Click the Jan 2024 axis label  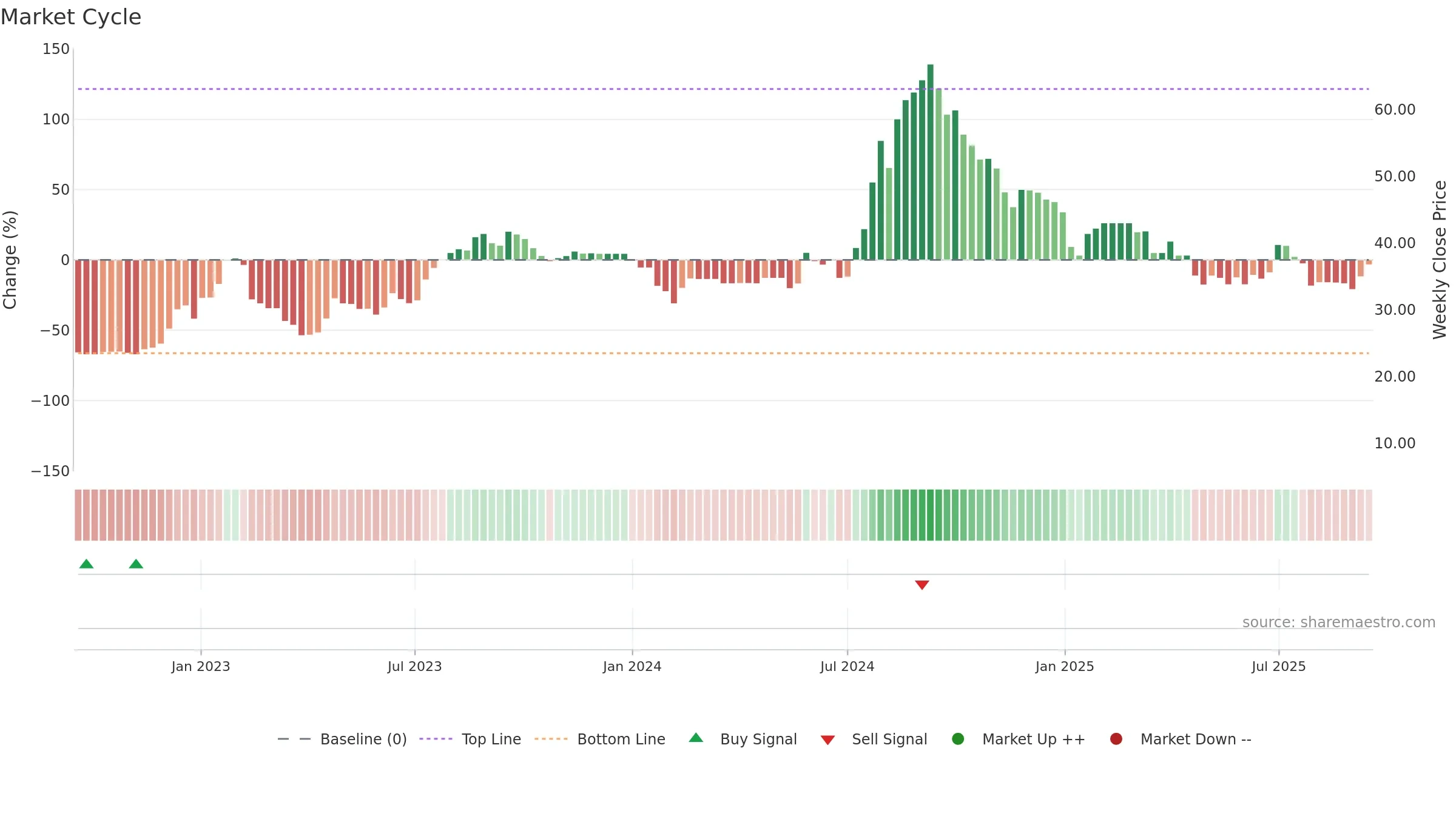point(632,666)
